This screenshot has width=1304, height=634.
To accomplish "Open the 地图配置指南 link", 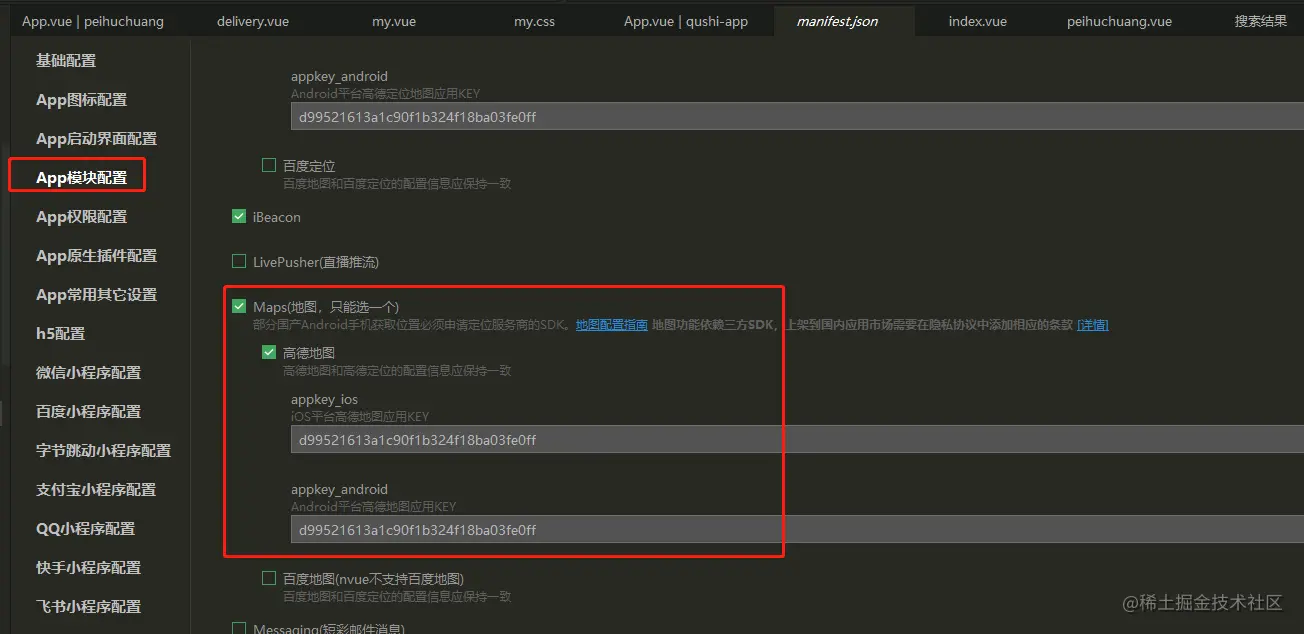I will pyautogui.click(x=611, y=324).
